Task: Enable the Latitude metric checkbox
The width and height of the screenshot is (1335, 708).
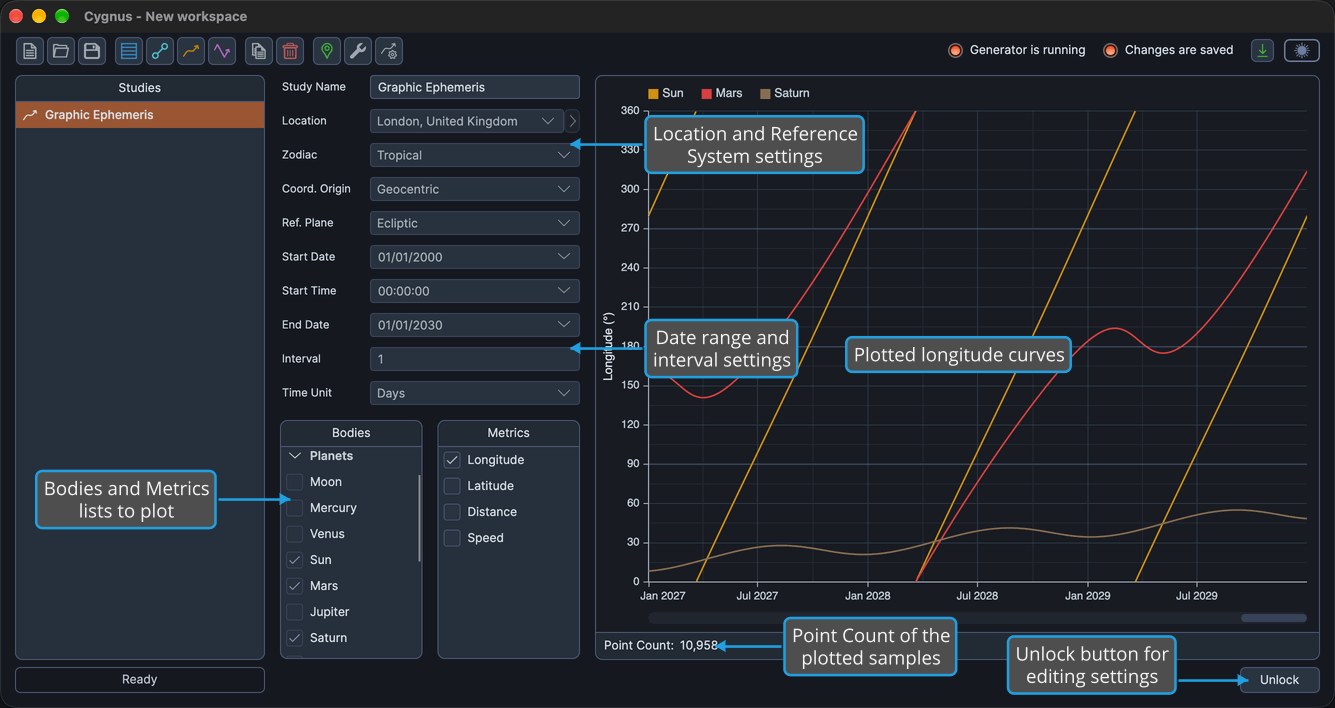Action: pos(452,486)
